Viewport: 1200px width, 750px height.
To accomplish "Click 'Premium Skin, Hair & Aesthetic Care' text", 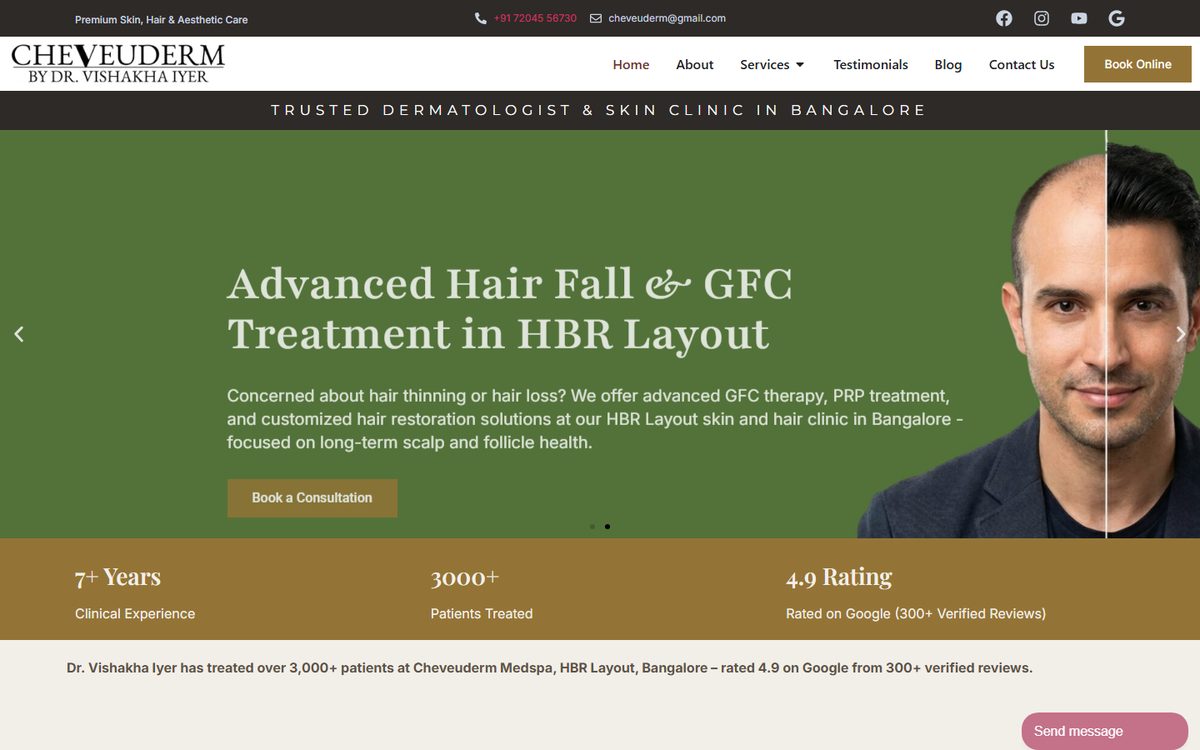I will [x=161, y=19].
